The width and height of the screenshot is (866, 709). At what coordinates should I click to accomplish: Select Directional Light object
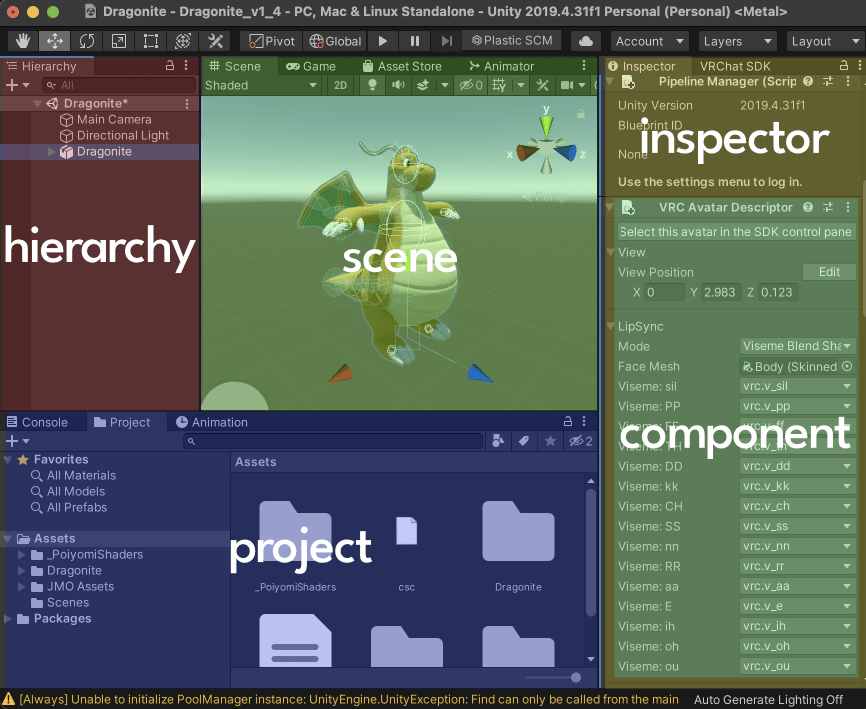[x=123, y=135]
